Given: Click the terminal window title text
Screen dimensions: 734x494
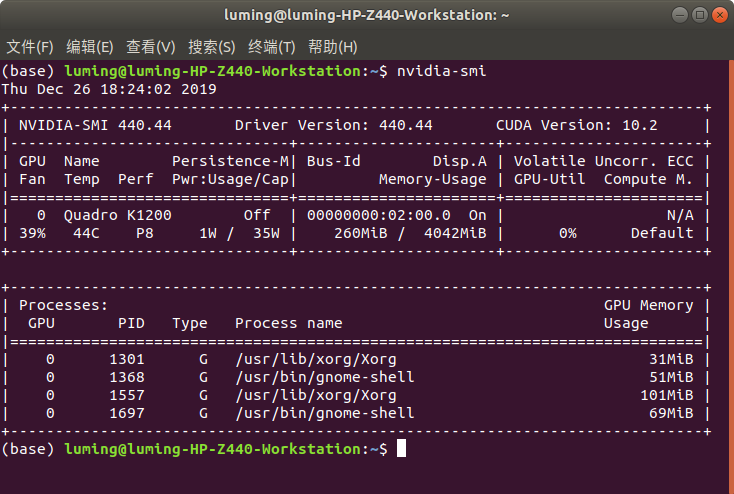Looking at the screenshot, I should point(367,15).
